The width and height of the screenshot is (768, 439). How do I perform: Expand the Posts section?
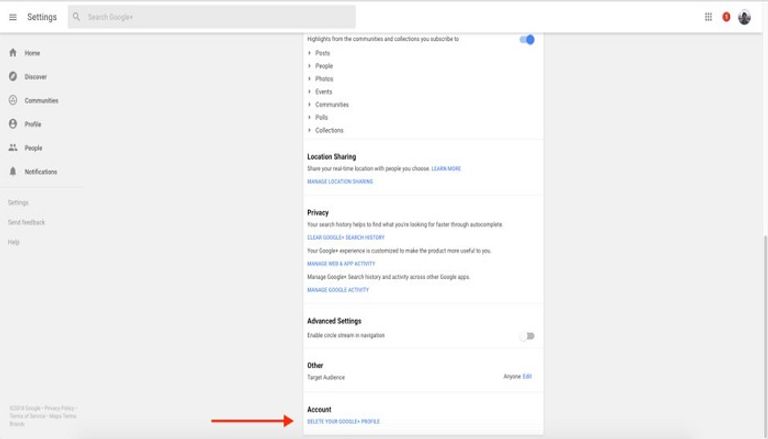pos(310,53)
